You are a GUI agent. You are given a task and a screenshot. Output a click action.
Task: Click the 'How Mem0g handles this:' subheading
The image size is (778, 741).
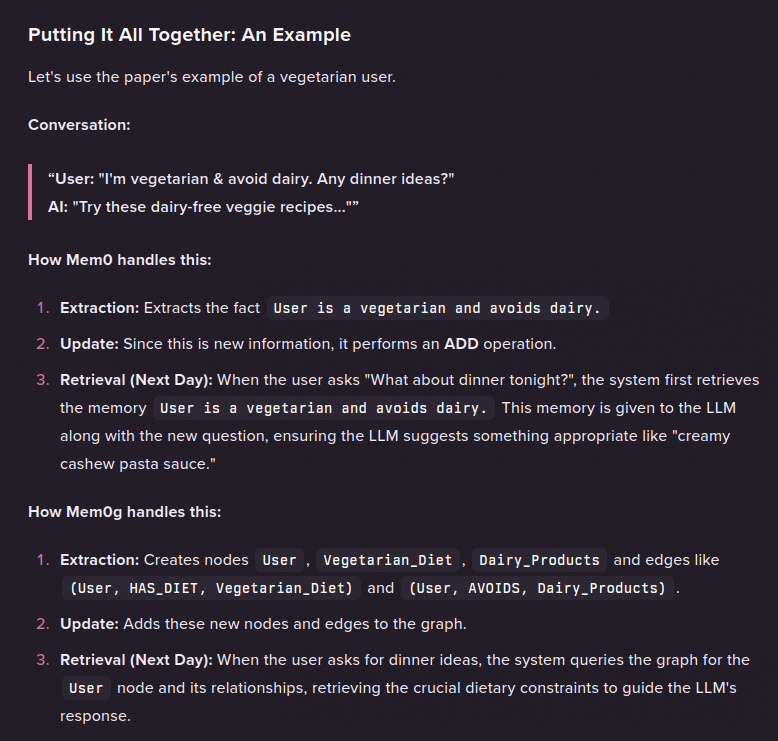125,512
